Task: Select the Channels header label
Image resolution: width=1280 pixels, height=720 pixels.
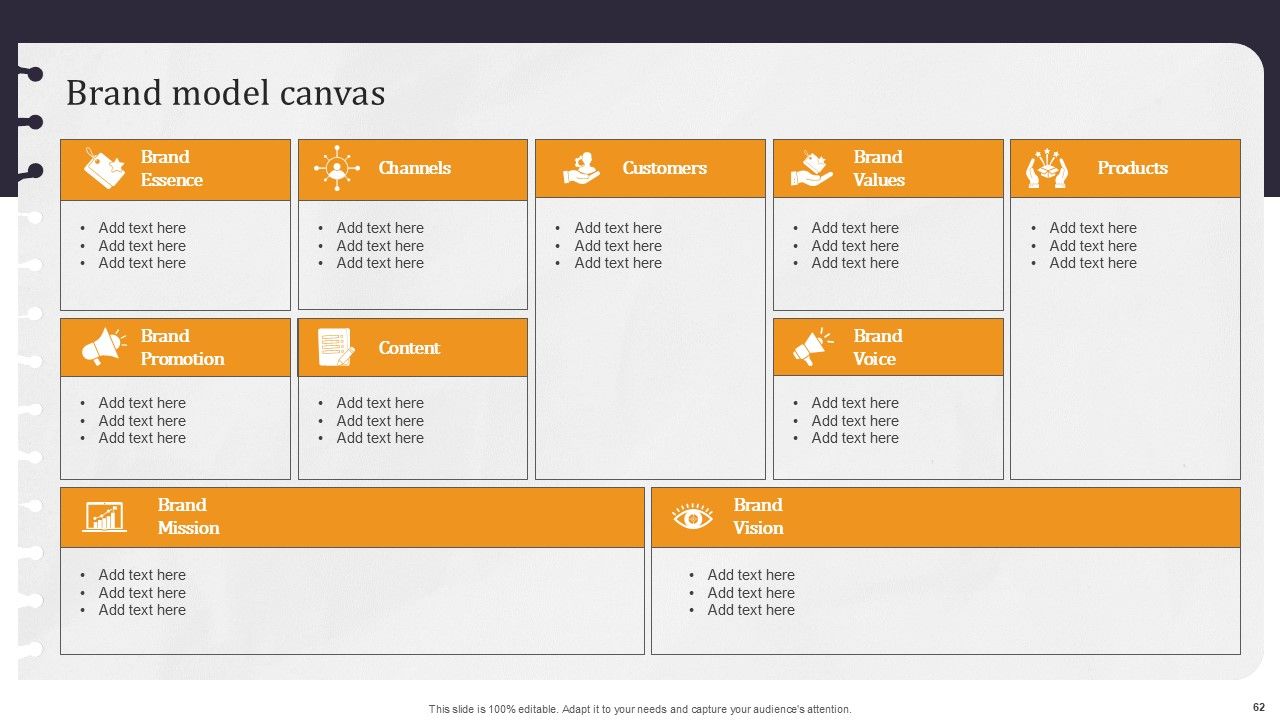Action: tap(414, 168)
